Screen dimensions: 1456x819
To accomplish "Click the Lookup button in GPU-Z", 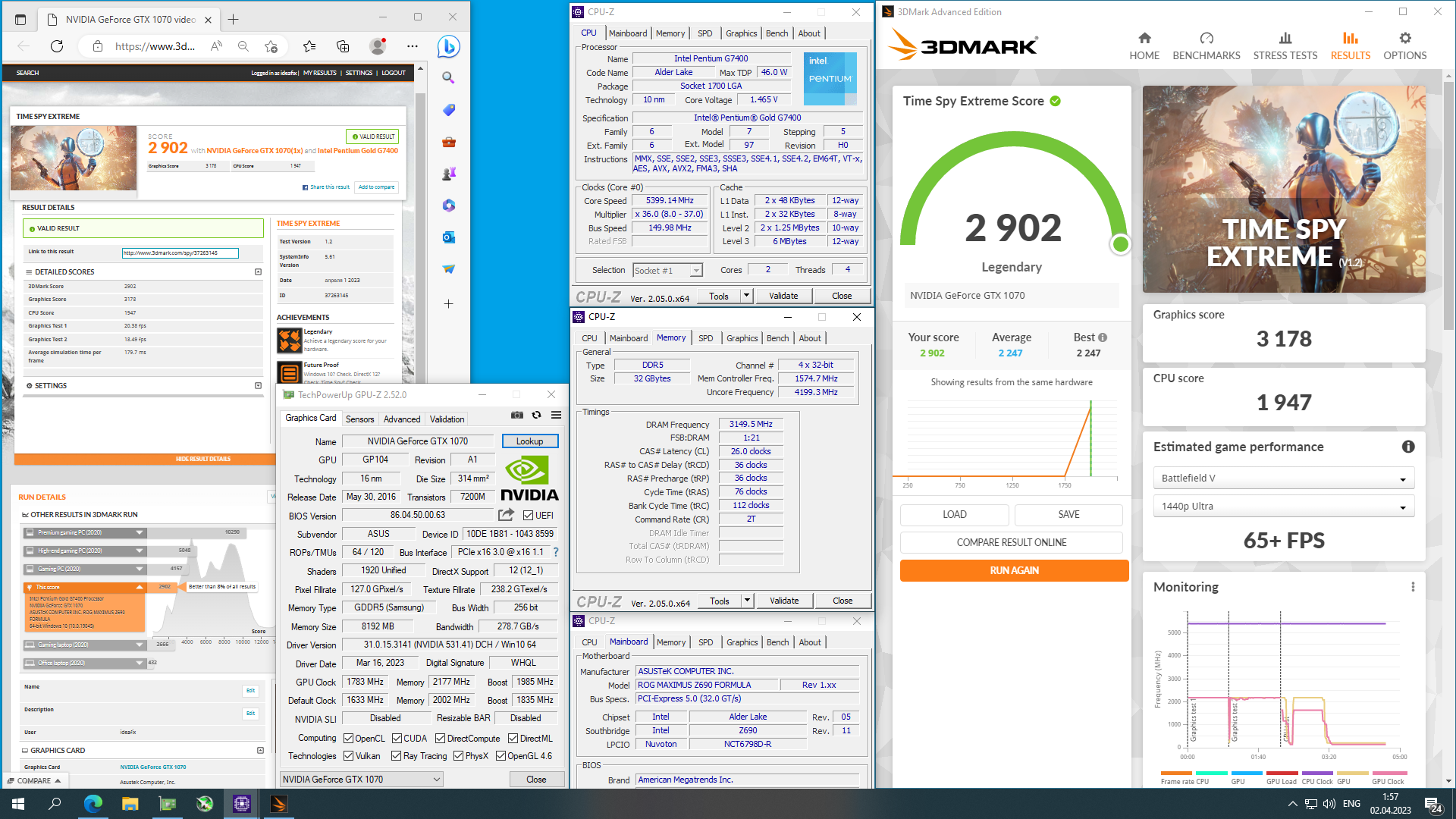I will 529,441.
